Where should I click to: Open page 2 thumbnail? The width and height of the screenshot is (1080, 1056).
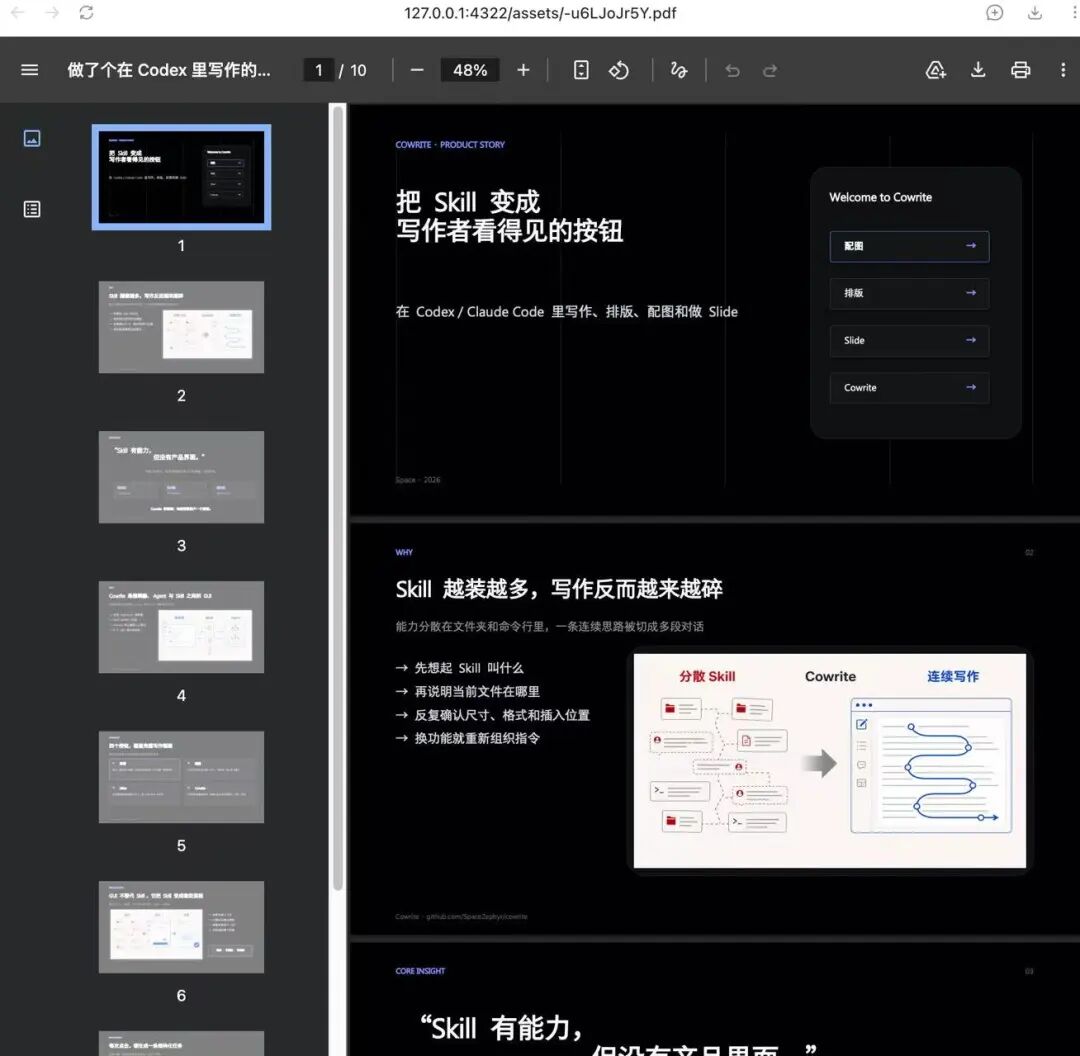pyautogui.click(x=181, y=327)
